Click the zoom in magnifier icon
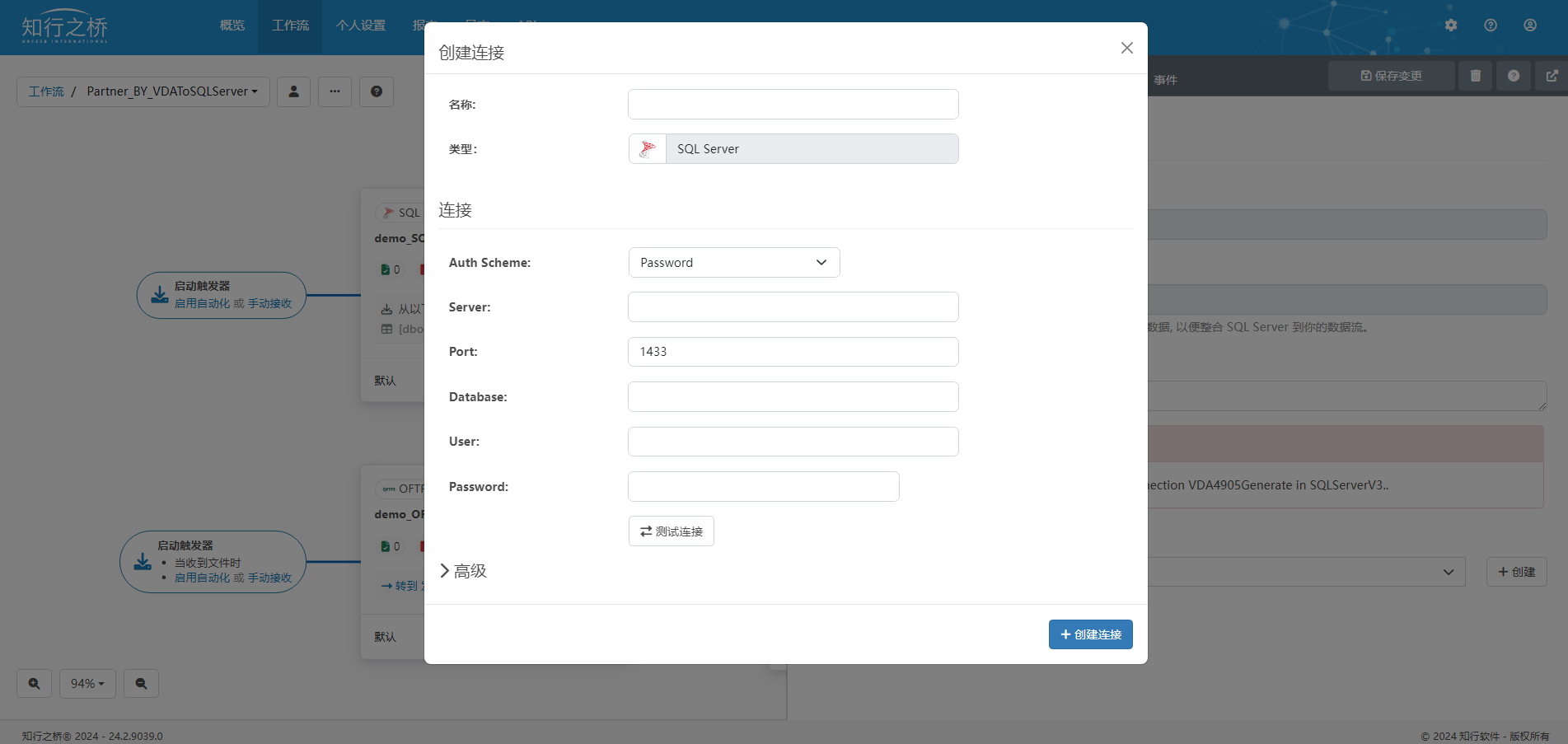 click(34, 684)
